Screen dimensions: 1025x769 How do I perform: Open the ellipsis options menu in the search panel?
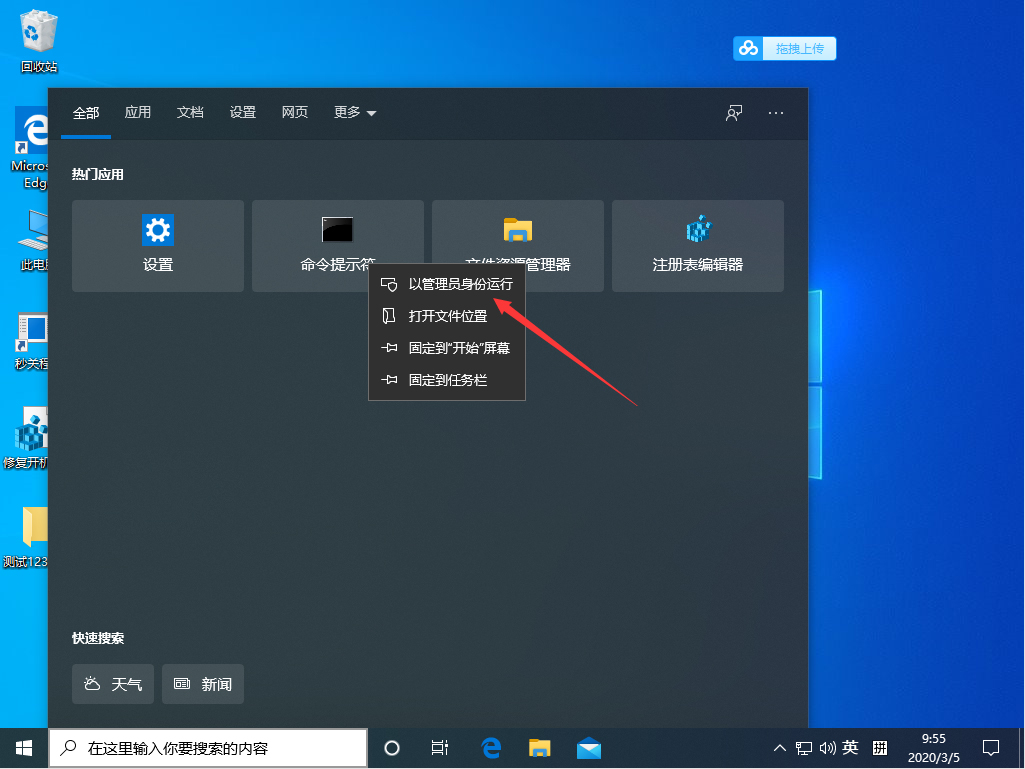point(775,113)
